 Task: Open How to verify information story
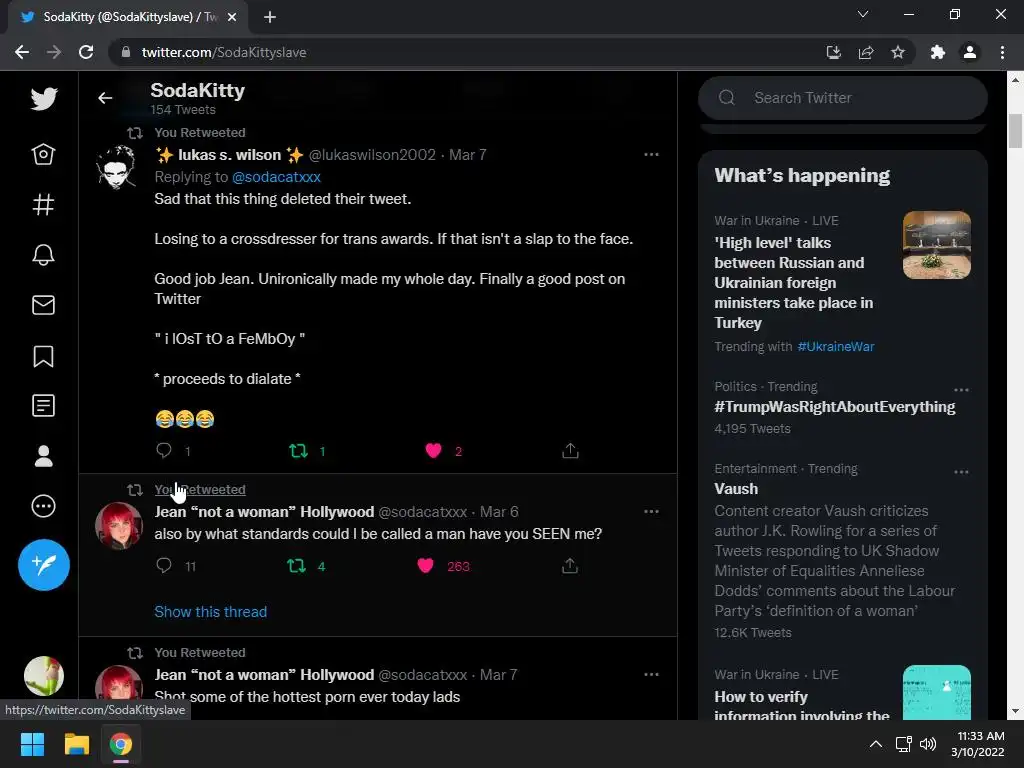(802, 706)
